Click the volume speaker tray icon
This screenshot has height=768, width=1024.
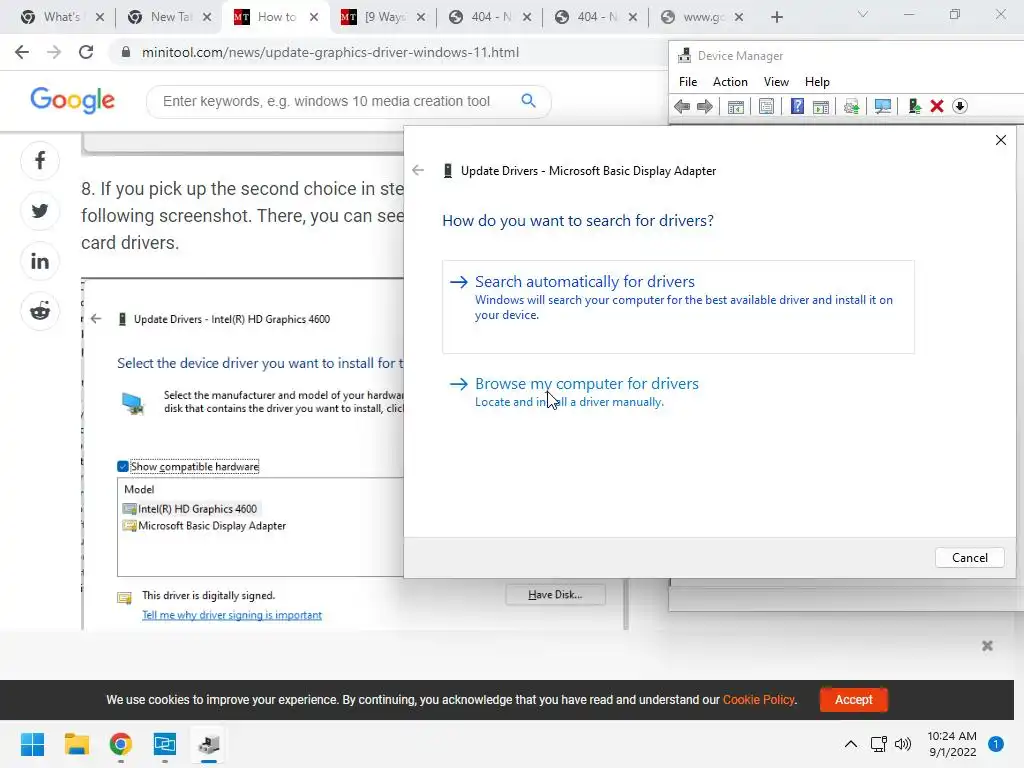[903, 744]
